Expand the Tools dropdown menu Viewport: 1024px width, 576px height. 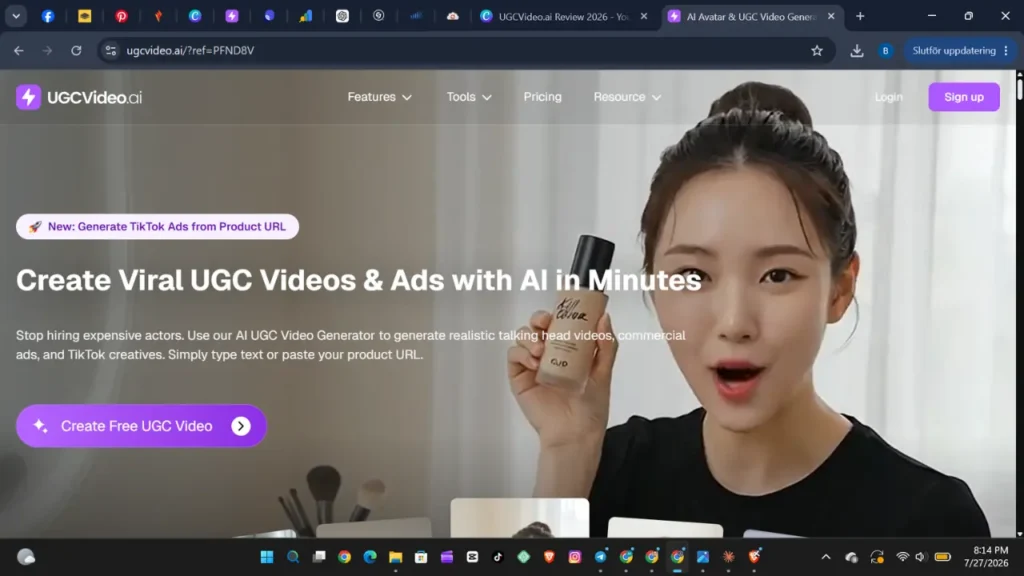tap(469, 97)
